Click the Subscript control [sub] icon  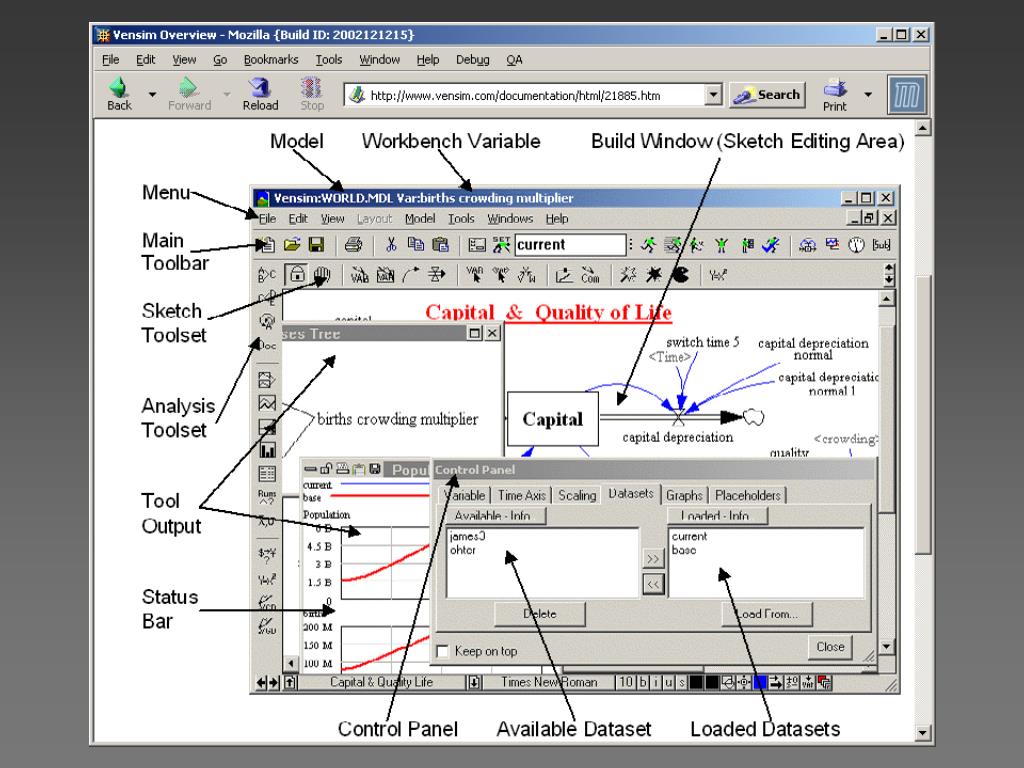(x=882, y=245)
